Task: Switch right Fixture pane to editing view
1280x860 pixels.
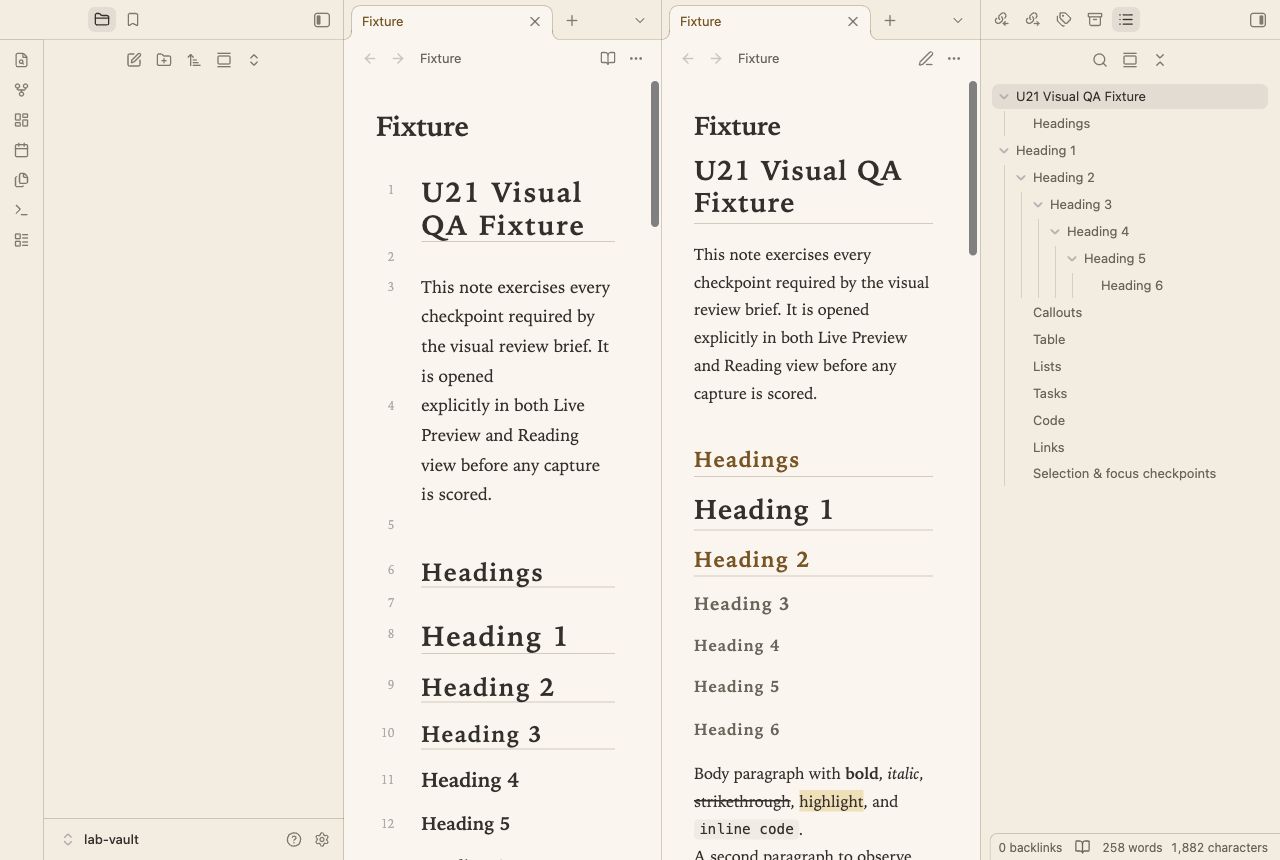Action: 926,59
